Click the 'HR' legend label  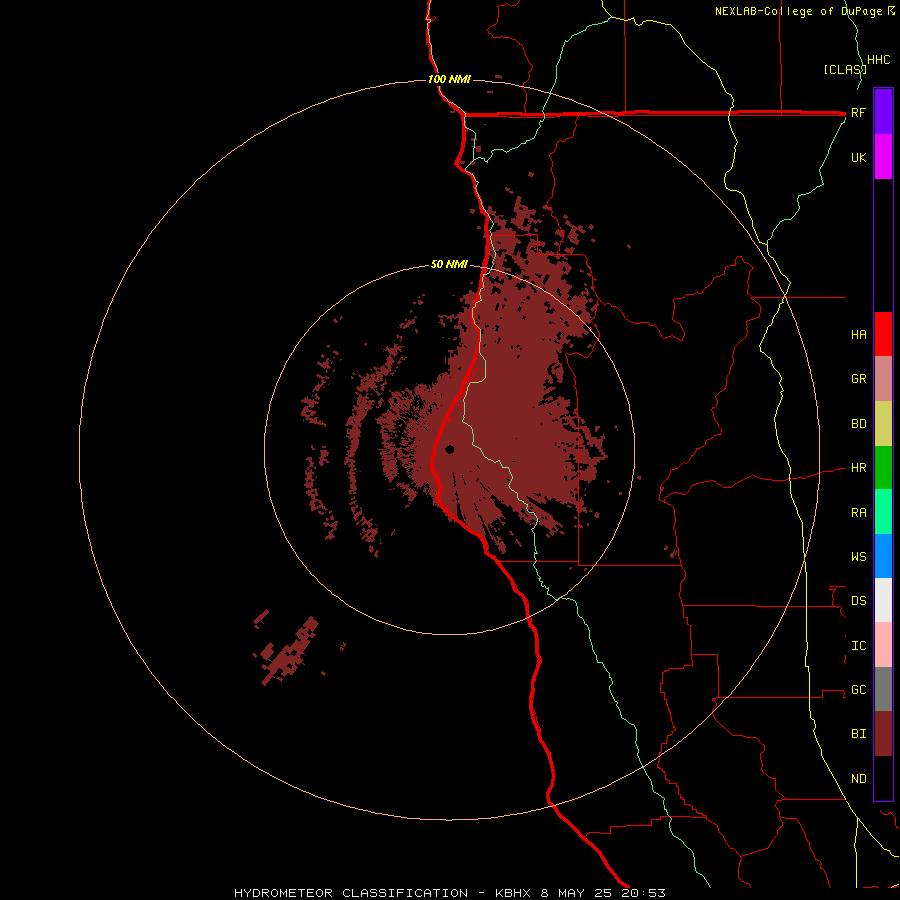coord(858,468)
